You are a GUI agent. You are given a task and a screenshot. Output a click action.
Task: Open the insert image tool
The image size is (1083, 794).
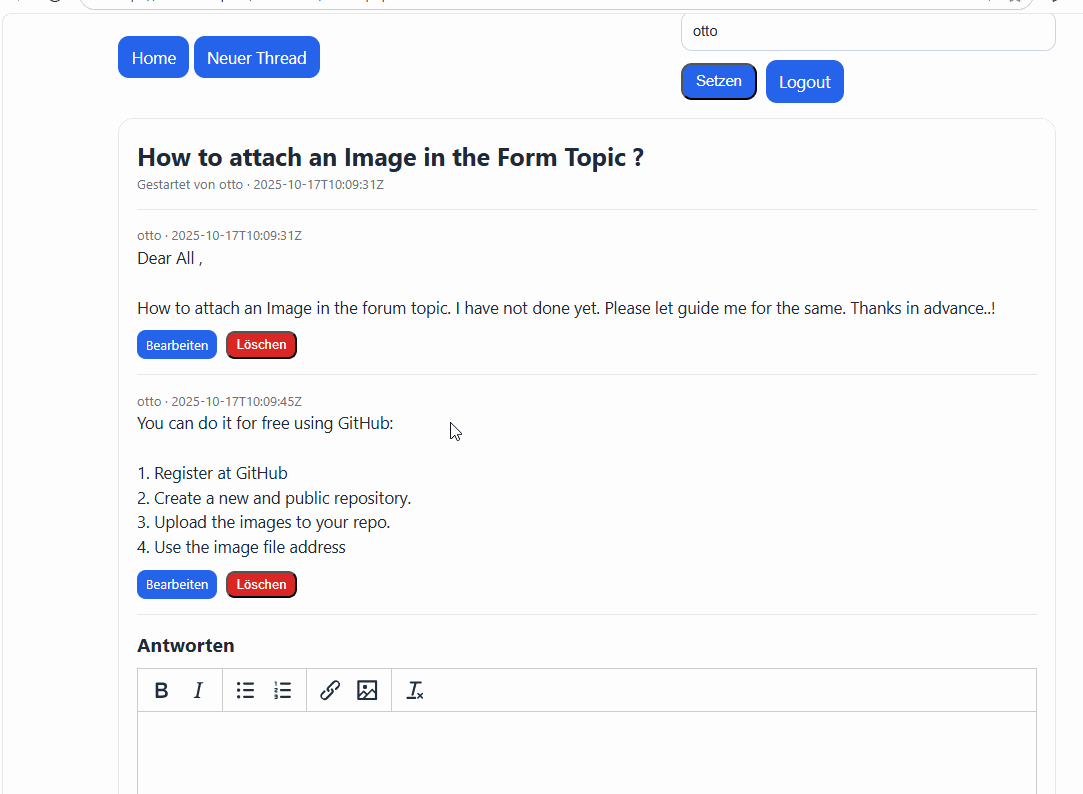coord(367,690)
